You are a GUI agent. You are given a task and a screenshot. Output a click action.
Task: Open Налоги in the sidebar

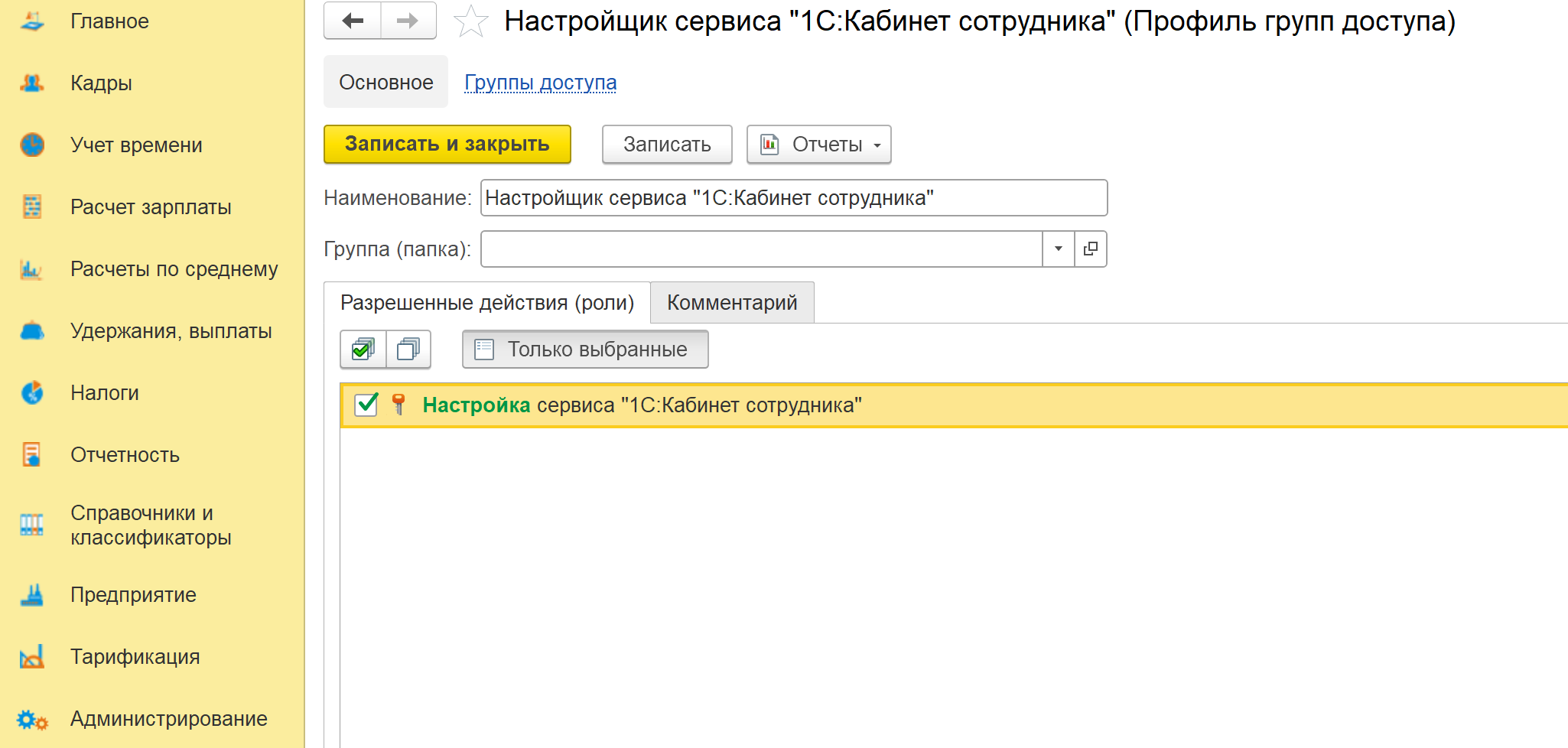[x=105, y=393]
